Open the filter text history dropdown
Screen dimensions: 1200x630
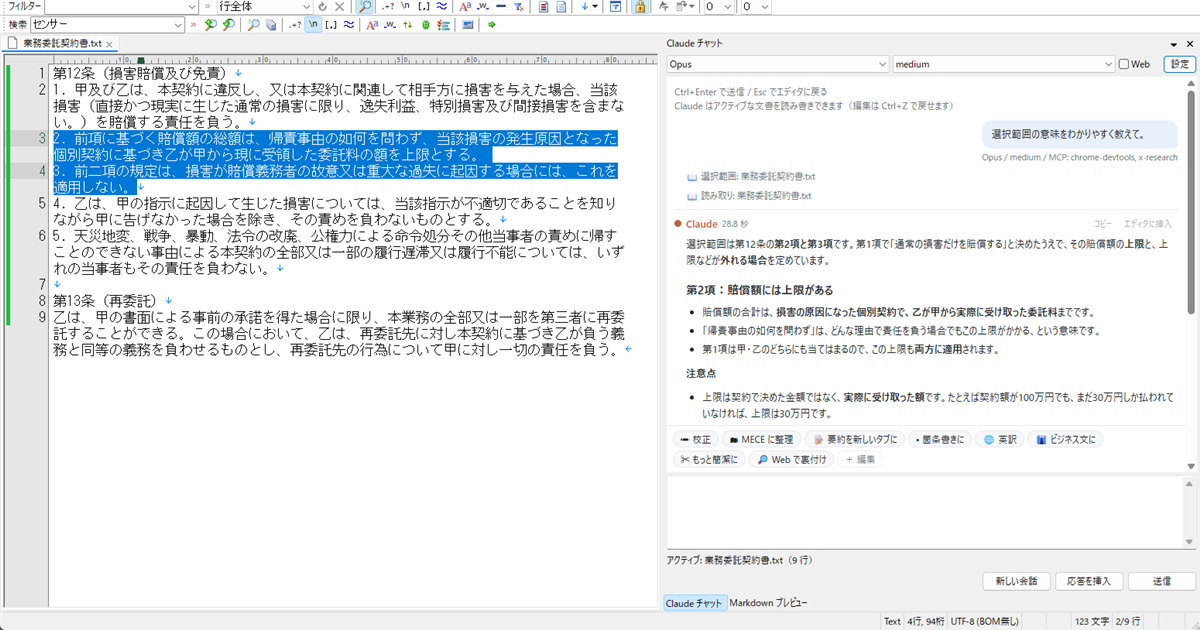tap(191, 7)
